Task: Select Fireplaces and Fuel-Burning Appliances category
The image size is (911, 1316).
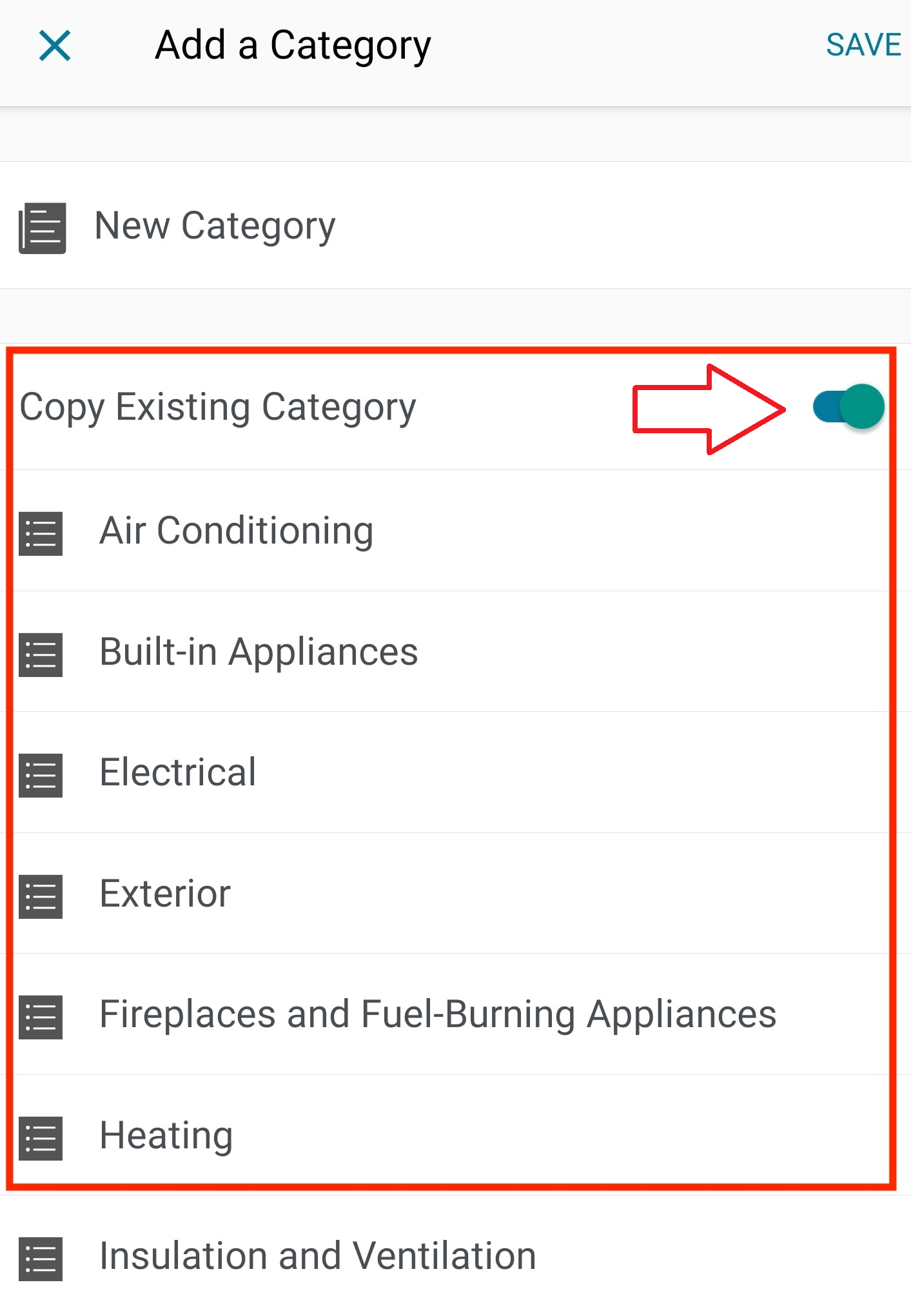Action: click(438, 1014)
